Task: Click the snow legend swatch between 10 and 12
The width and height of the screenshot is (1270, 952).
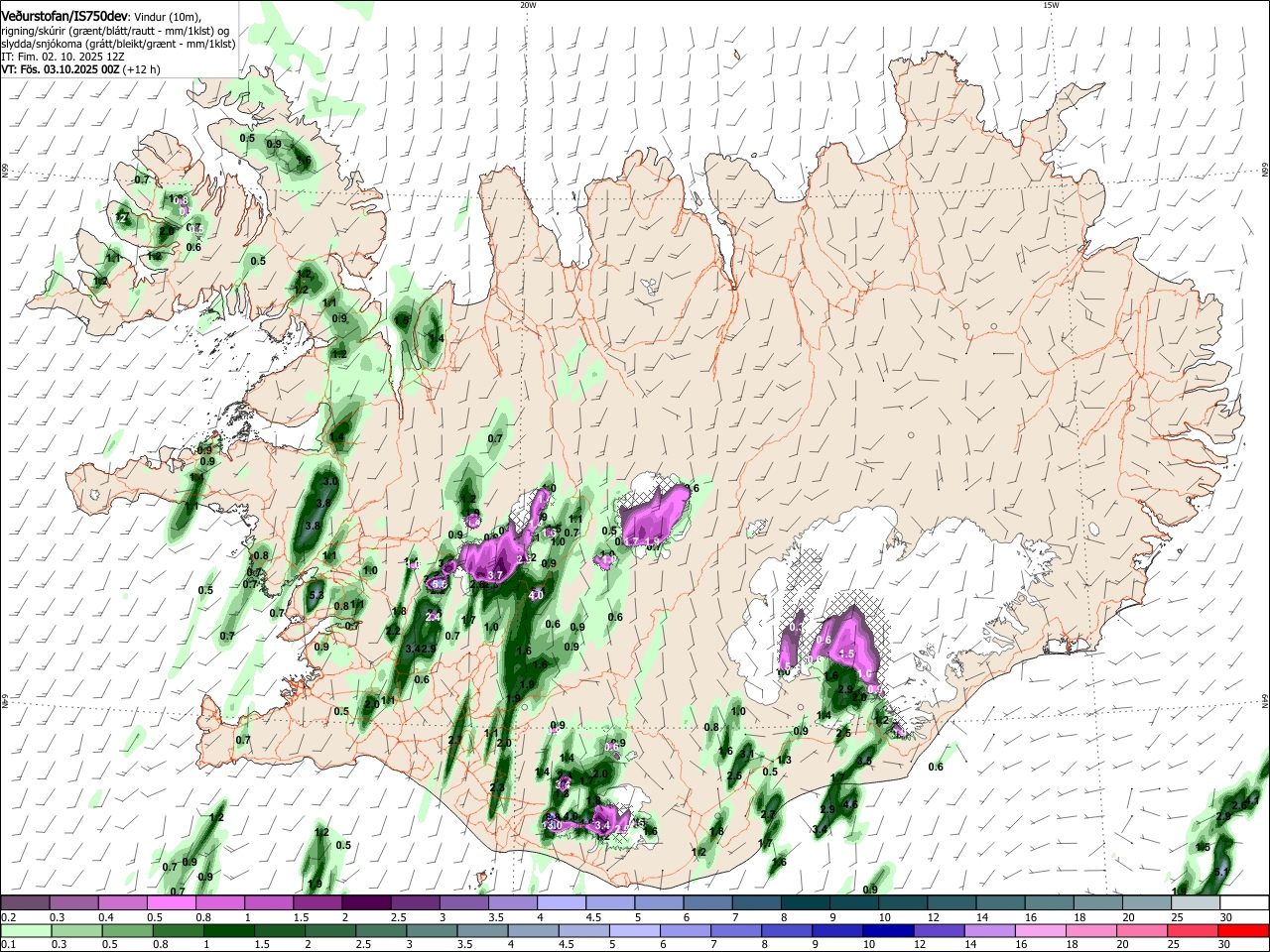Action: 903,902
